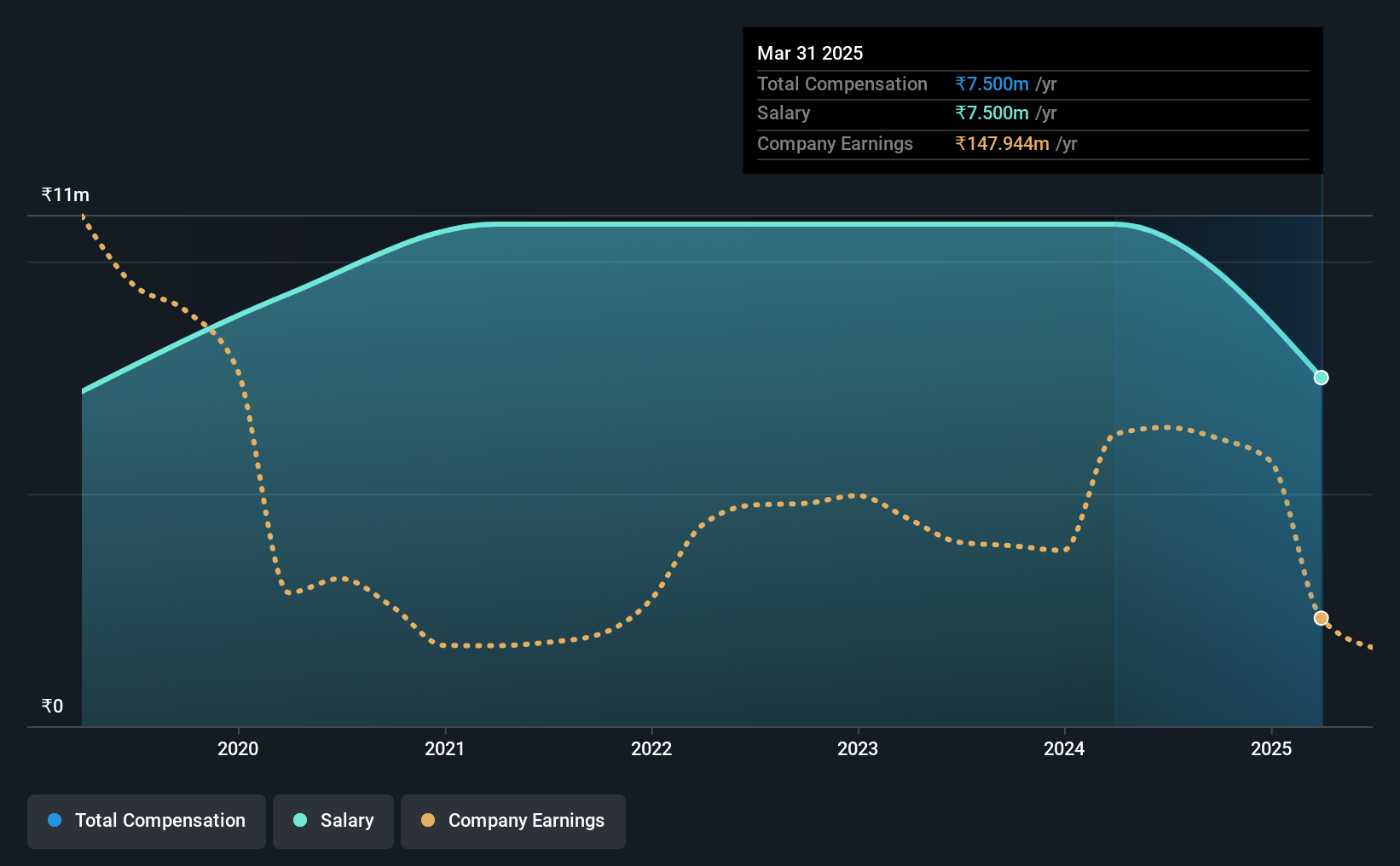Screen dimensions: 1400x866
Task: Toggle the Total Compensation legend button
Action: click(x=147, y=821)
